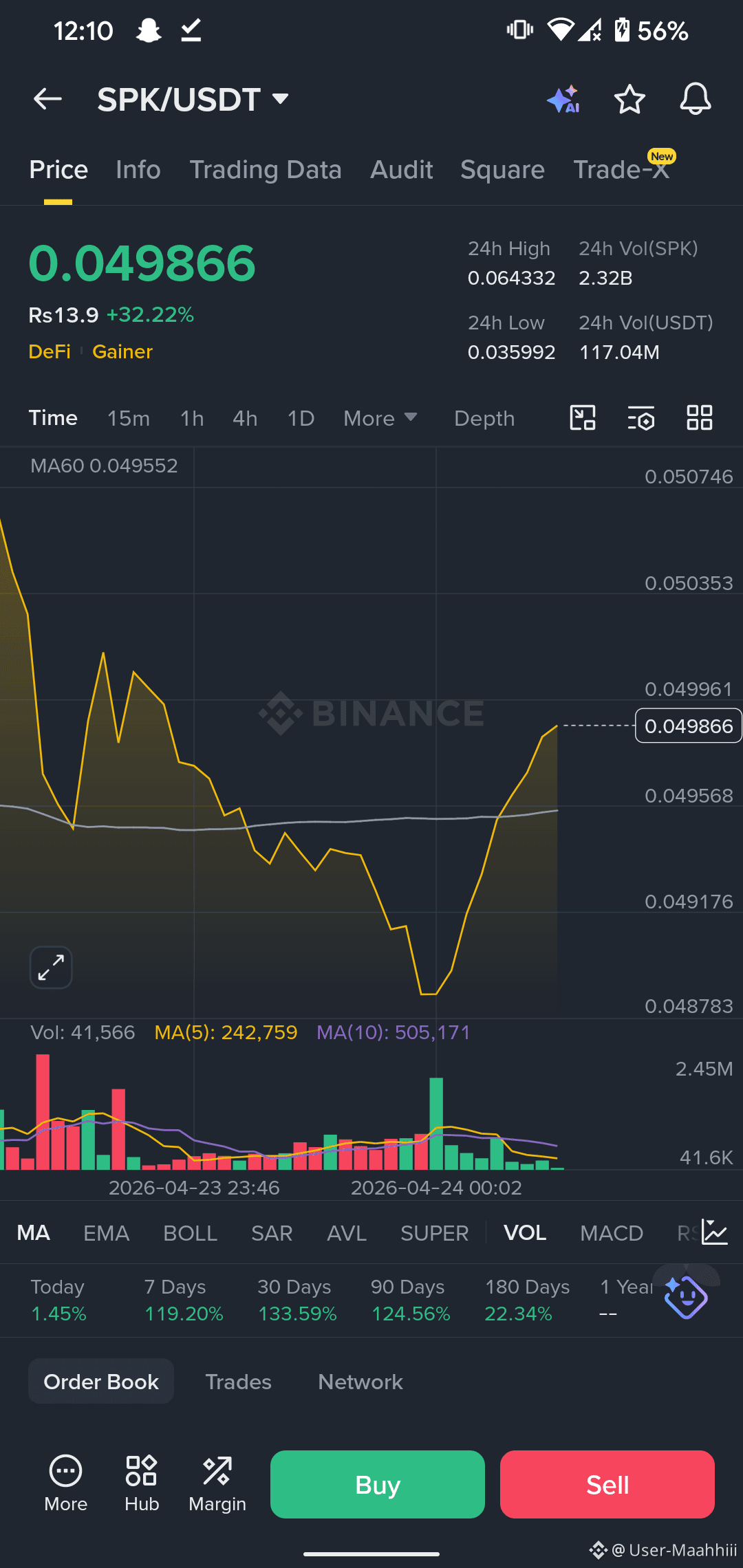Tap the MA(10): 505,171 volume label

394,1032
